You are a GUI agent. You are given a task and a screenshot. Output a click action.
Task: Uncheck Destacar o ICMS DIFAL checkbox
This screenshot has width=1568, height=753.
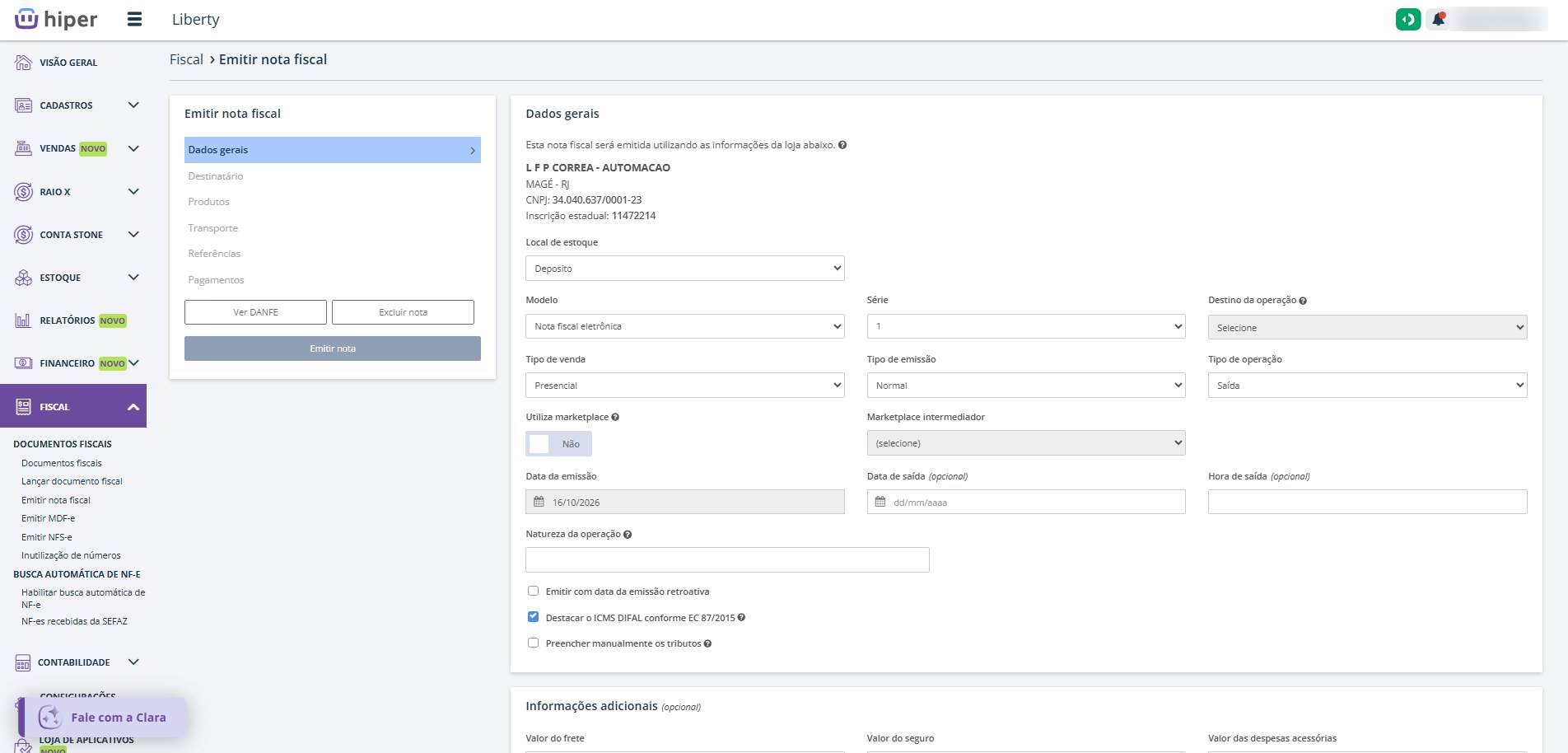click(x=533, y=616)
